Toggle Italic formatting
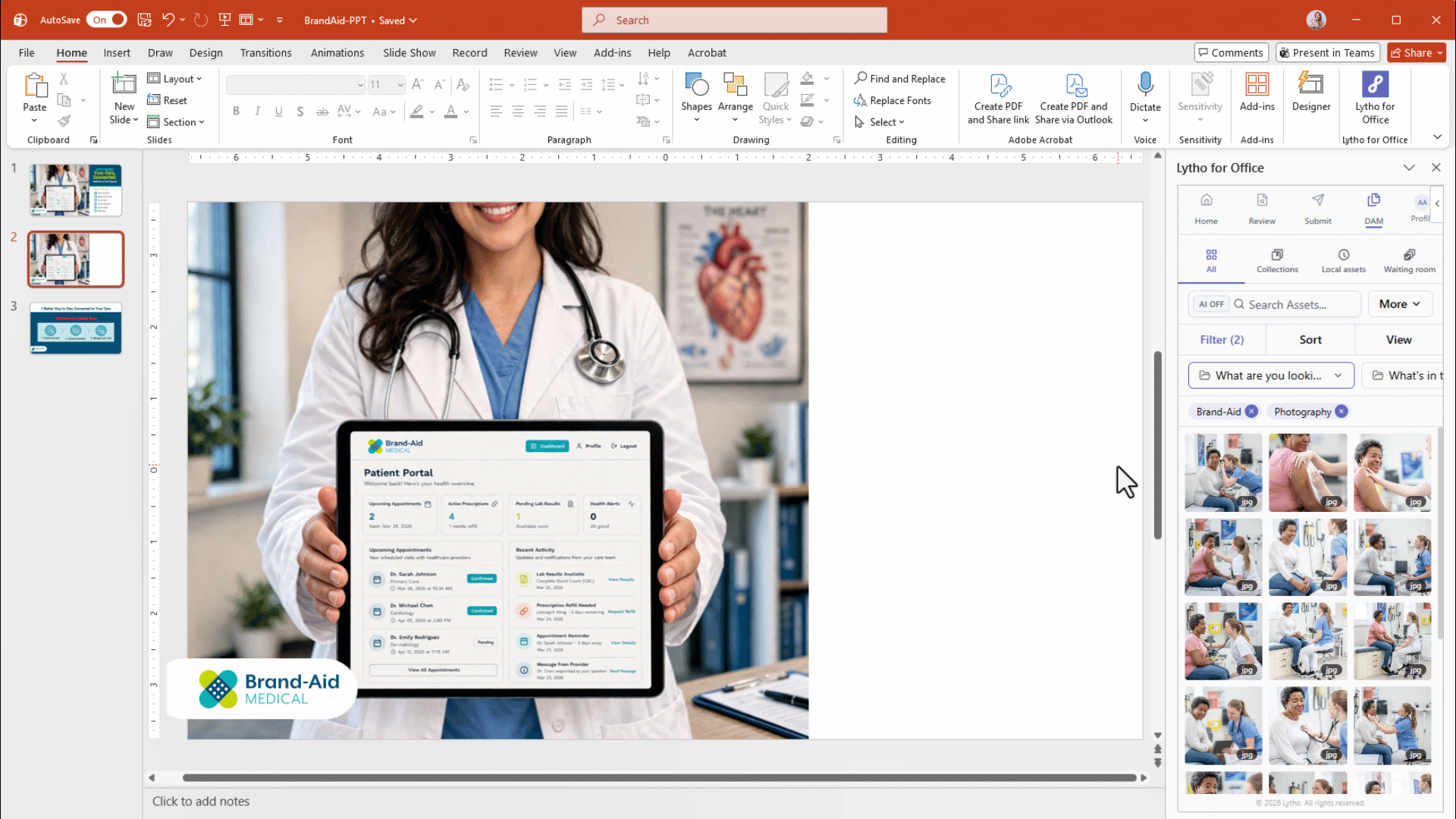Screen dimensions: 1456x819 click(x=257, y=111)
